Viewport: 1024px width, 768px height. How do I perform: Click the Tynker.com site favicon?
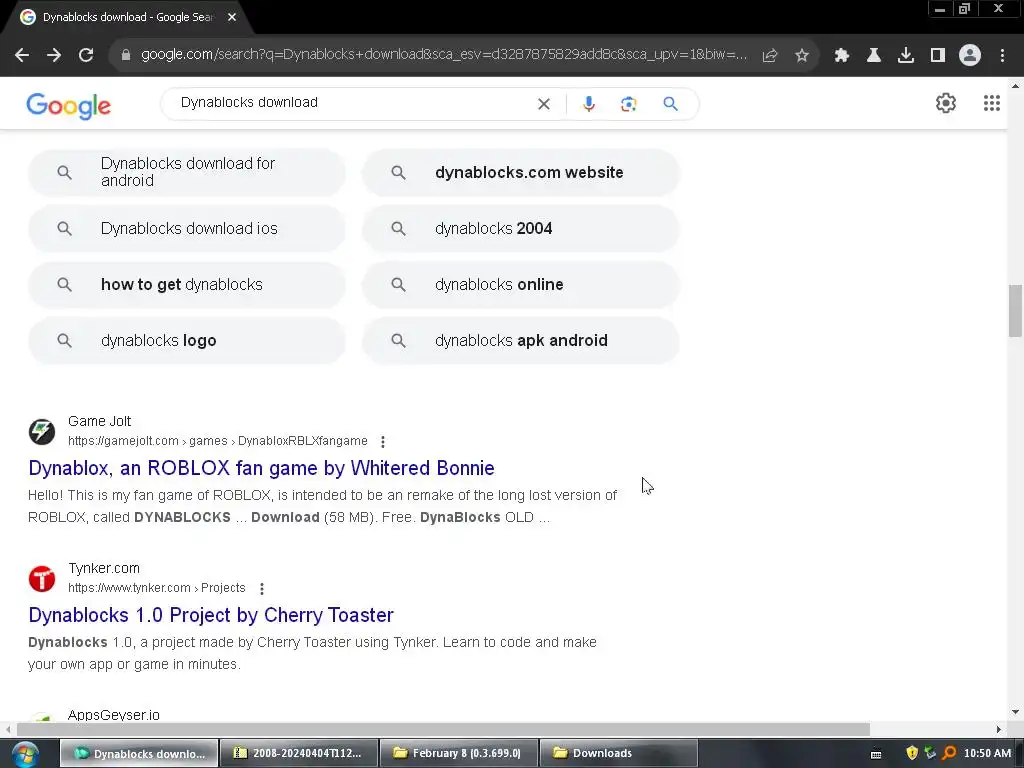click(42, 579)
